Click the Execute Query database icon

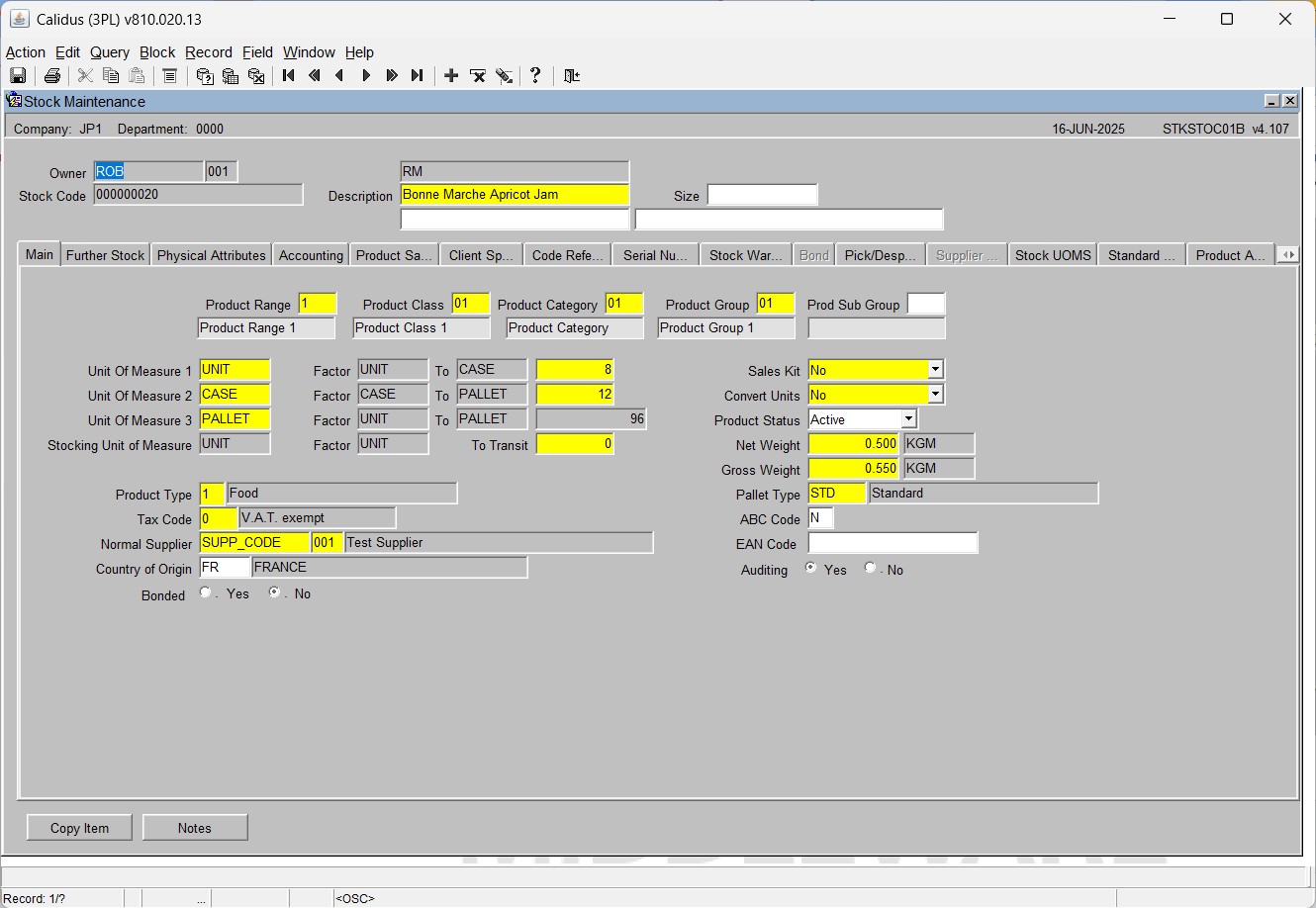coord(231,75)
